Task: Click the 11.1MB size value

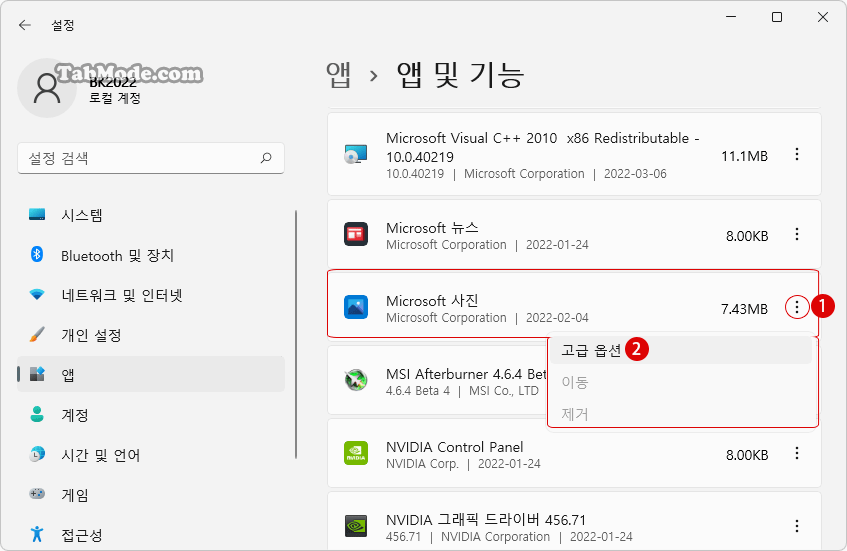Action: (744, 156)
